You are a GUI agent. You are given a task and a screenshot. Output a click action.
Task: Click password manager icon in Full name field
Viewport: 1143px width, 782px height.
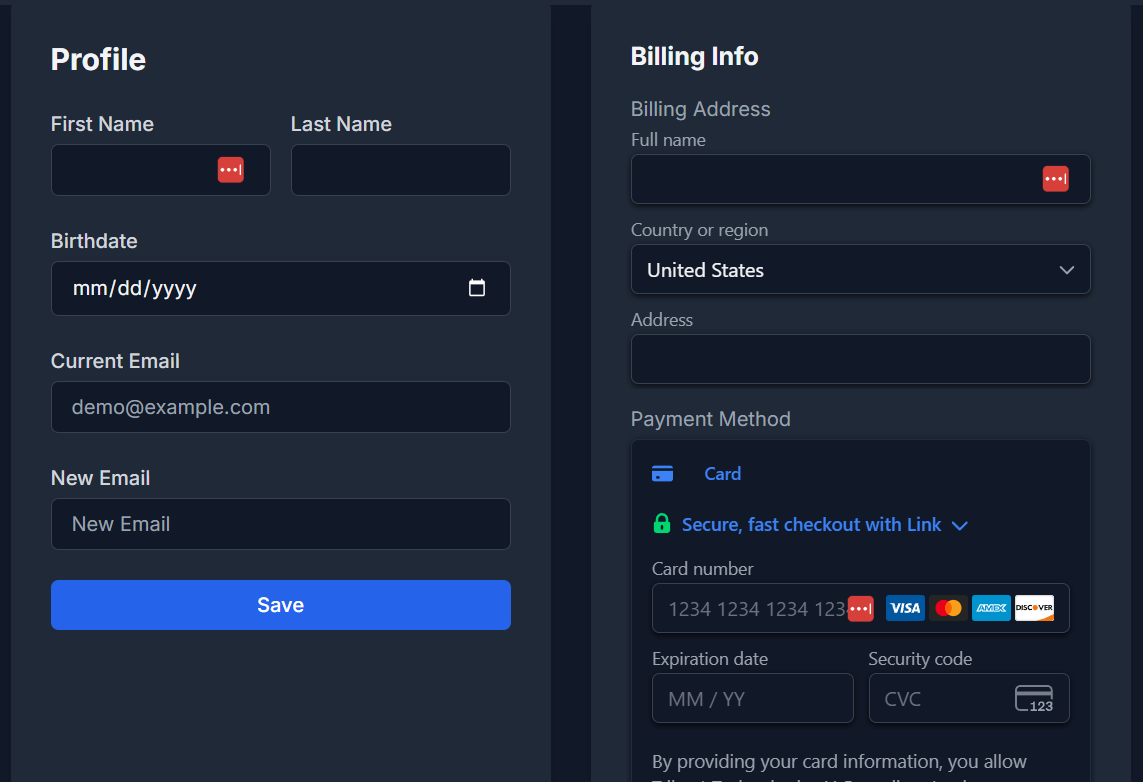pyautogui.click(x=1055, y=179)
